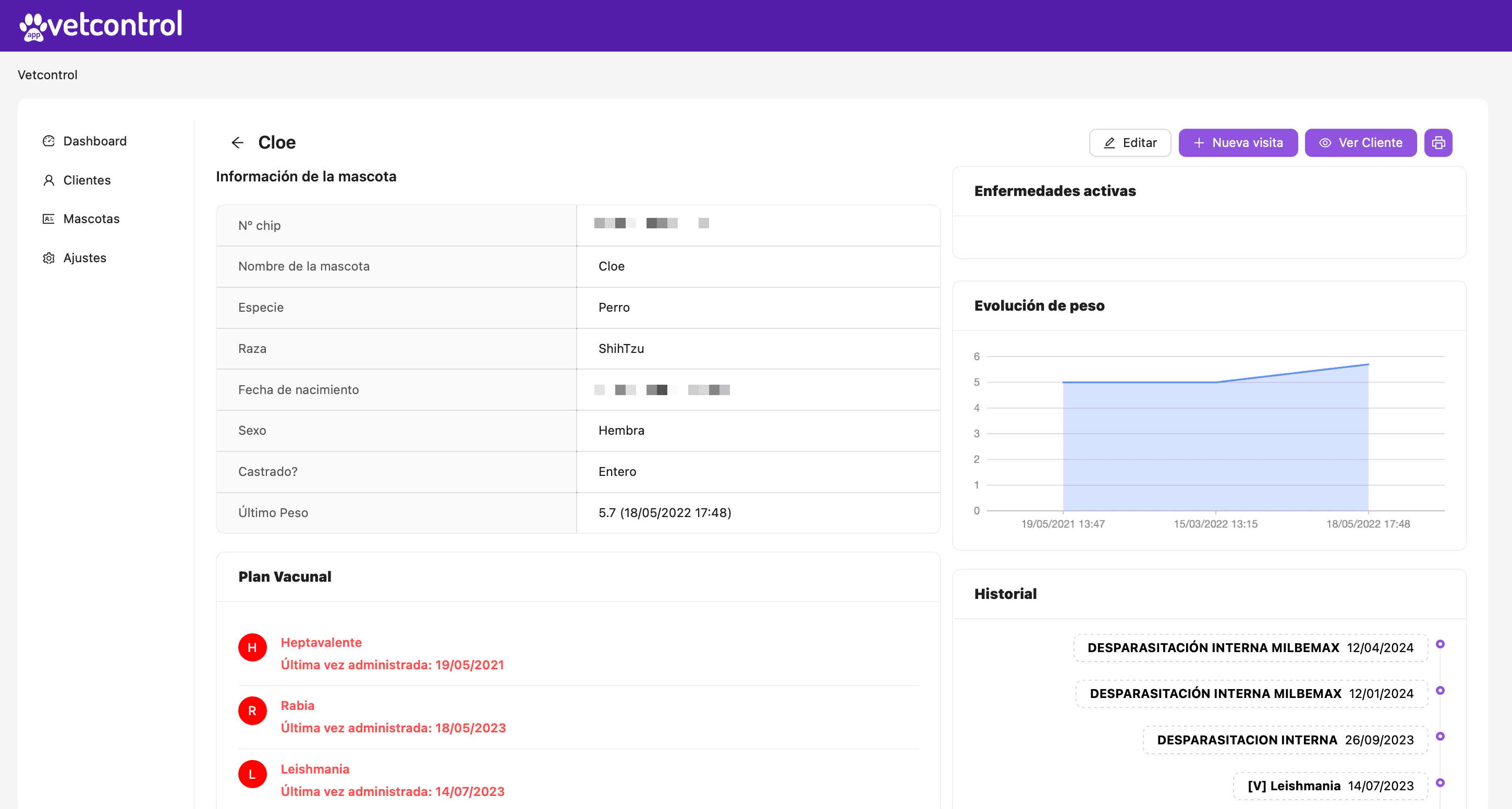Select timeline dot for 12/04/2024 entry
Image resolution: width=1512 pixels, height=809 pixels.
pos(1440,644)
